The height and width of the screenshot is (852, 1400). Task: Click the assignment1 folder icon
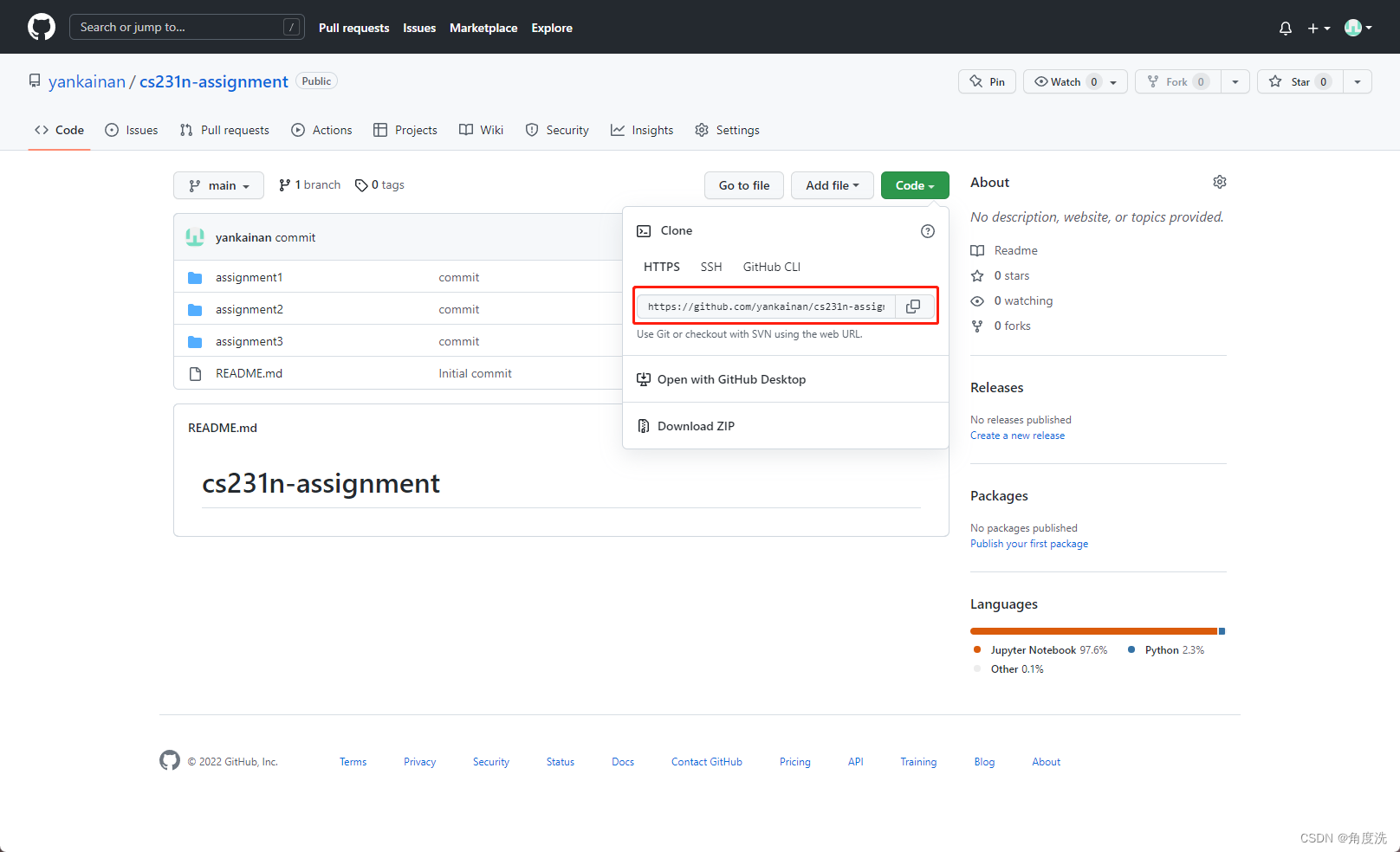point(195,278)
